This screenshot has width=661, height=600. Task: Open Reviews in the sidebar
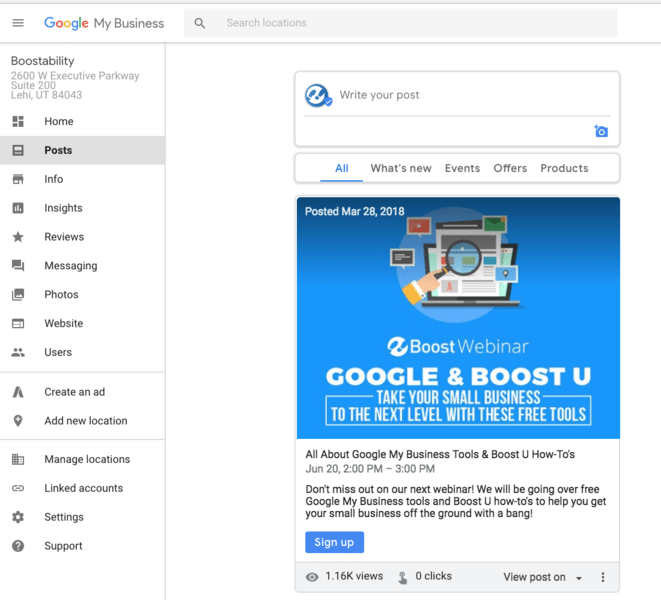[83, 237]
